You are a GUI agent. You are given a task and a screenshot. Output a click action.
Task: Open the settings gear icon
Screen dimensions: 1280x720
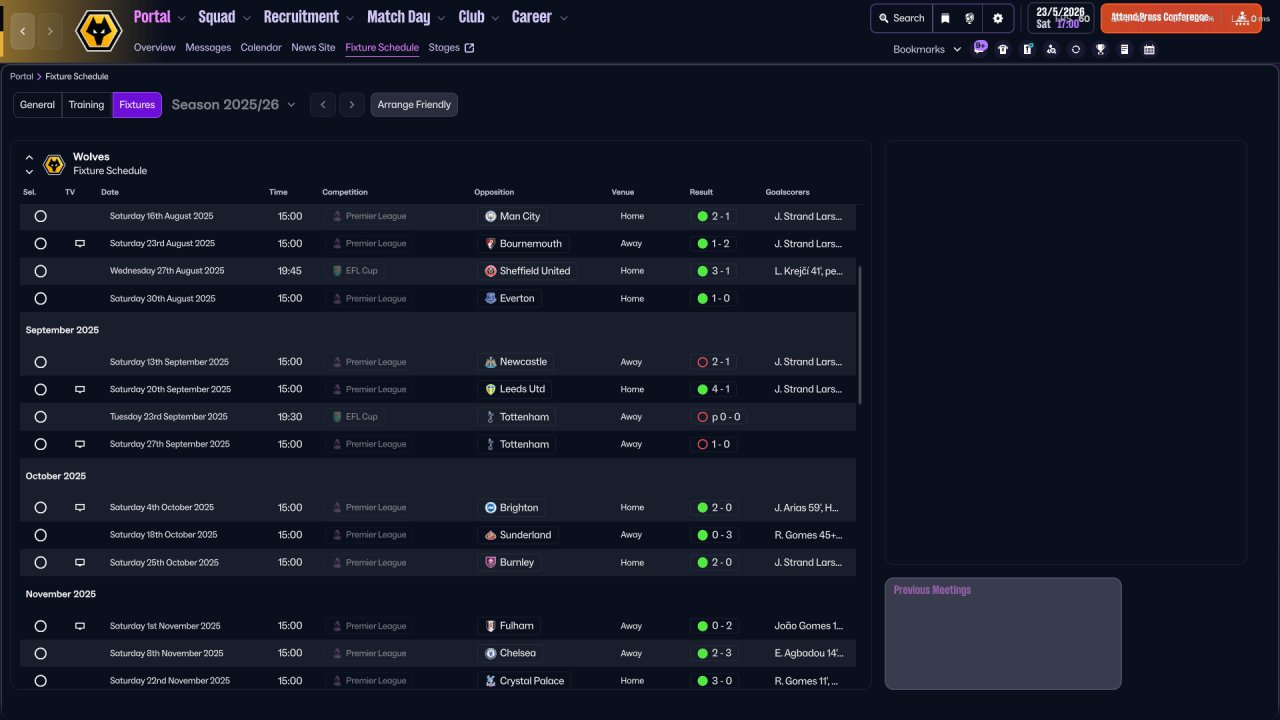997,18
